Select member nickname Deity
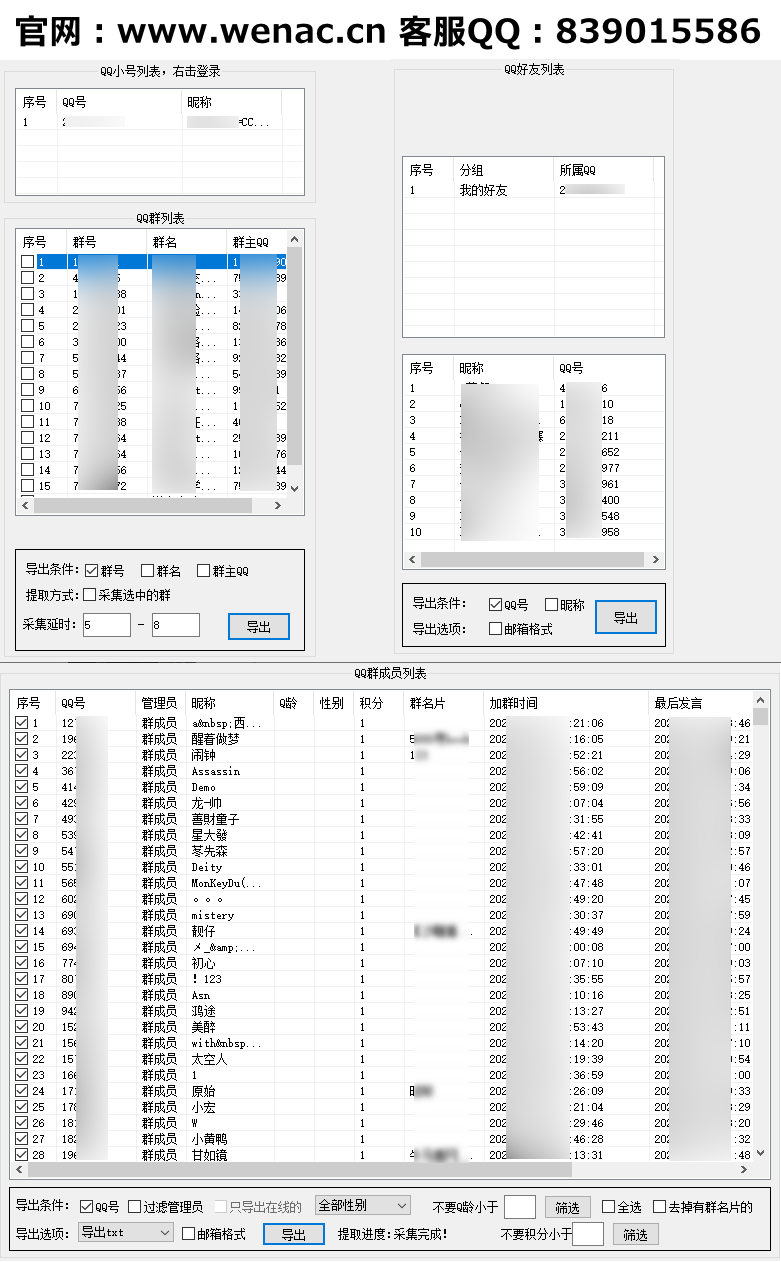 pos(207,867)
